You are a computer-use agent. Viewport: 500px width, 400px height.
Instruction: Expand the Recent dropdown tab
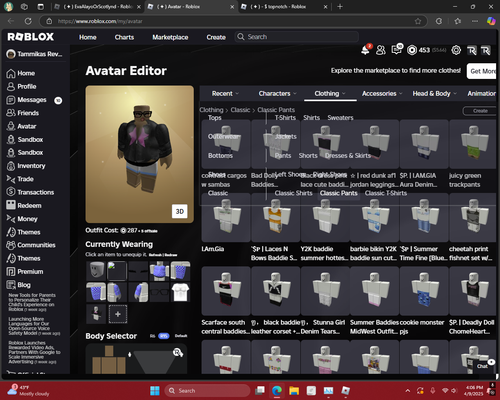225,94
